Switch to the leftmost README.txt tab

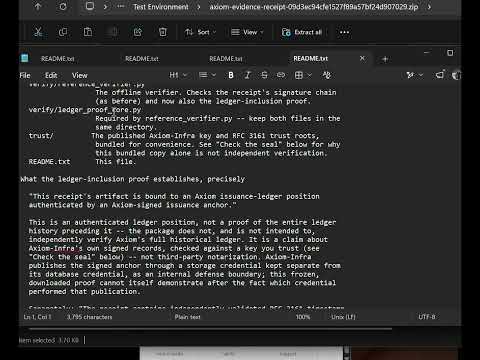57,59
